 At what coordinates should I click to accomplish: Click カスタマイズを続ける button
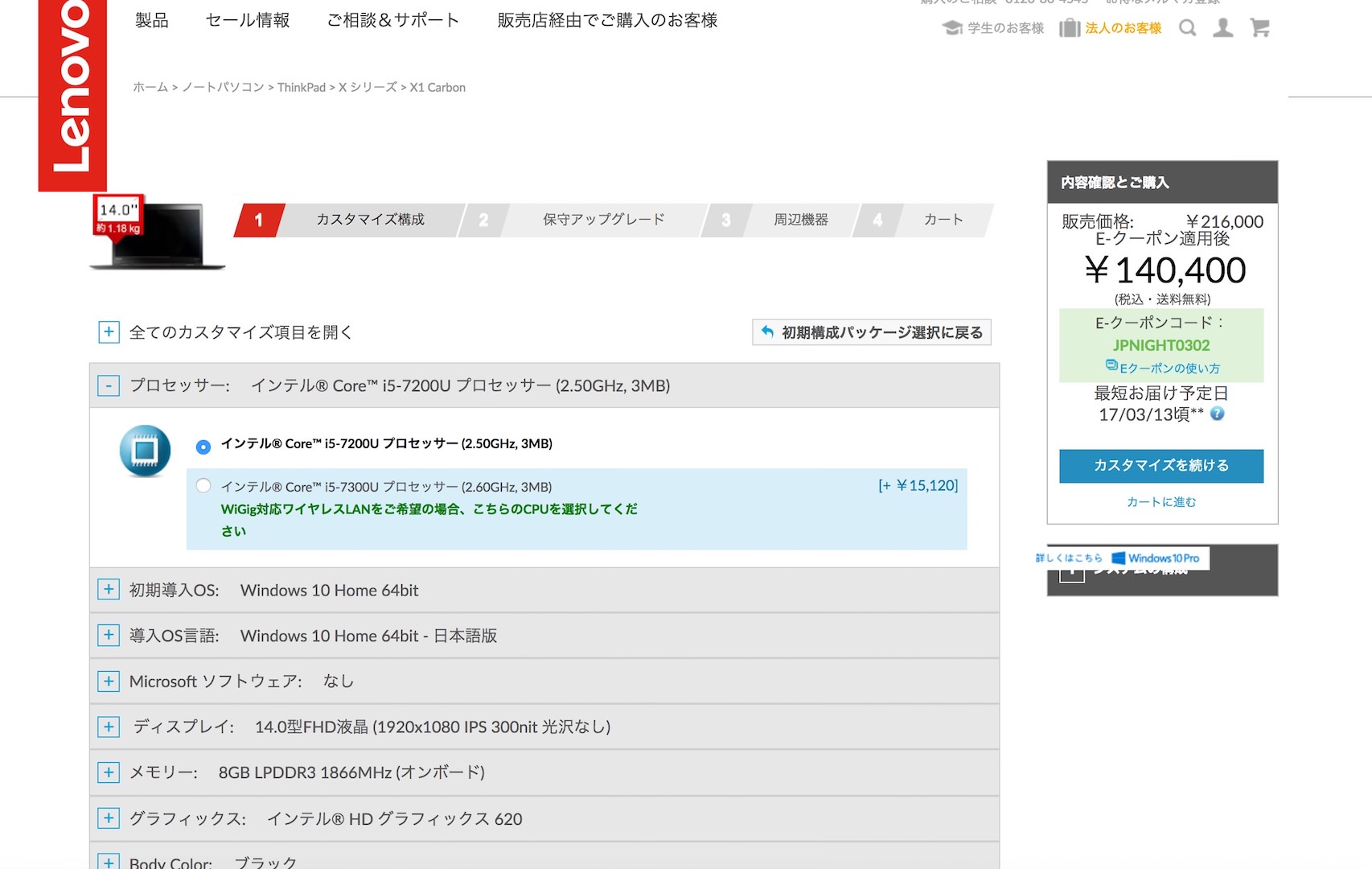tap(1161, 466)
